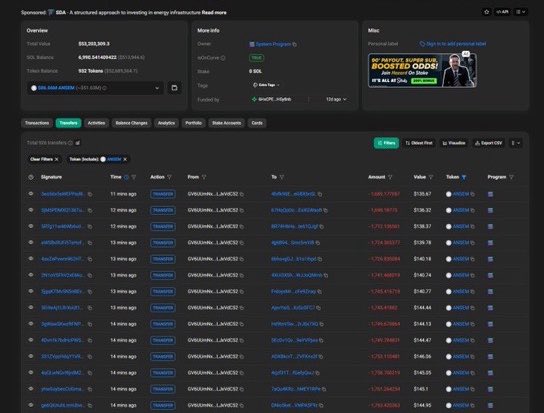Click the program icon in the $146.06 row

tap(490, 357)
